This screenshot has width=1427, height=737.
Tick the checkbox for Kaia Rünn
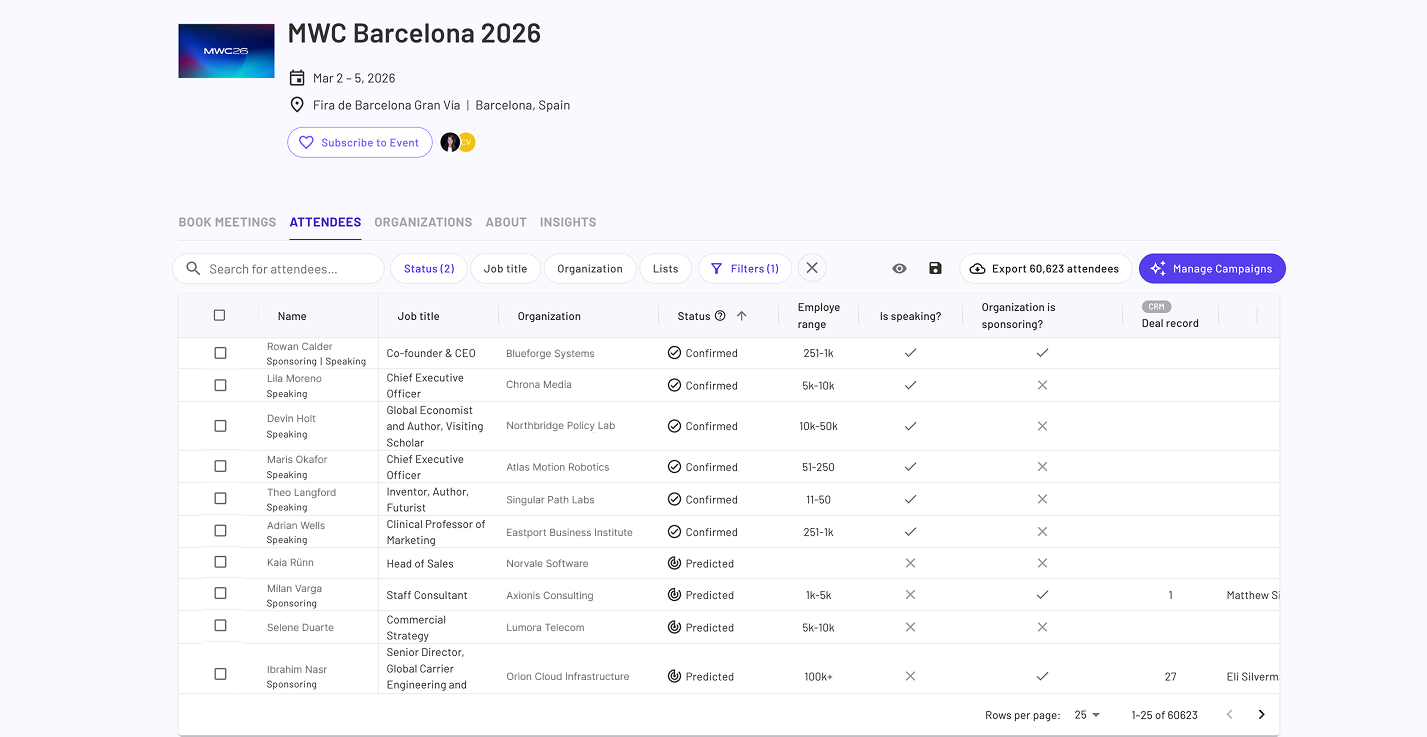(x=220, y=562)
